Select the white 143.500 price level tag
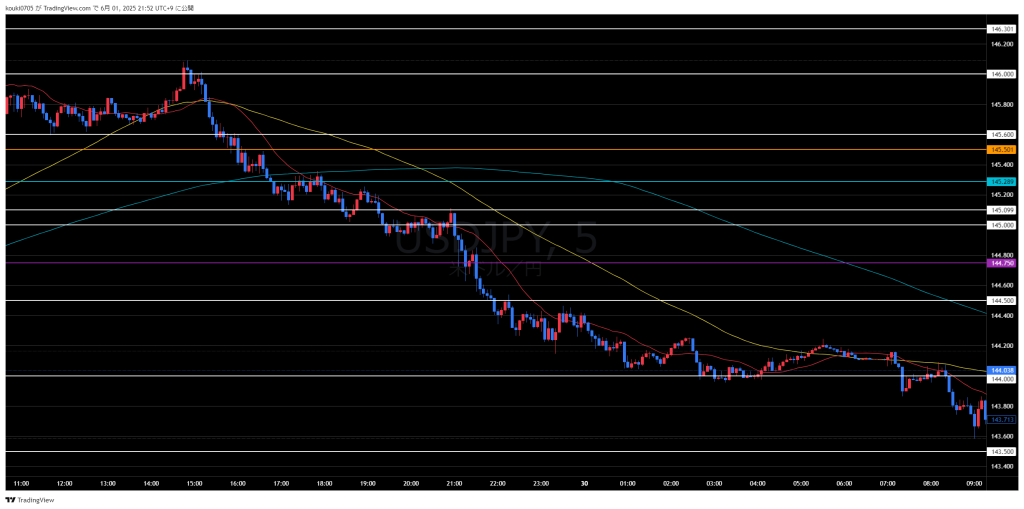Screen dimensions: 1024x509 (1001, 452)
